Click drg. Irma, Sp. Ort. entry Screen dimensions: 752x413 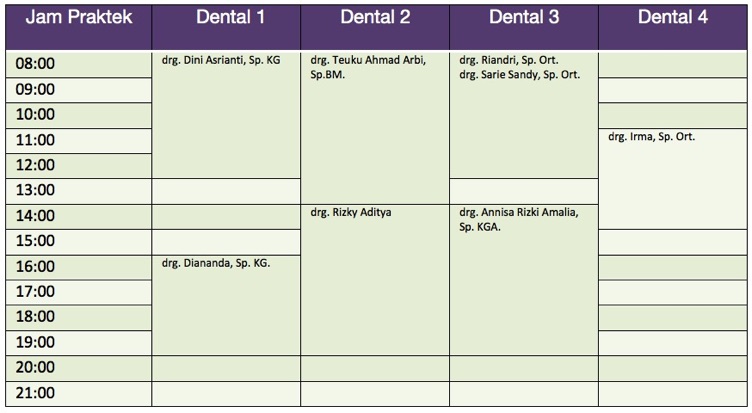(651, 137)
